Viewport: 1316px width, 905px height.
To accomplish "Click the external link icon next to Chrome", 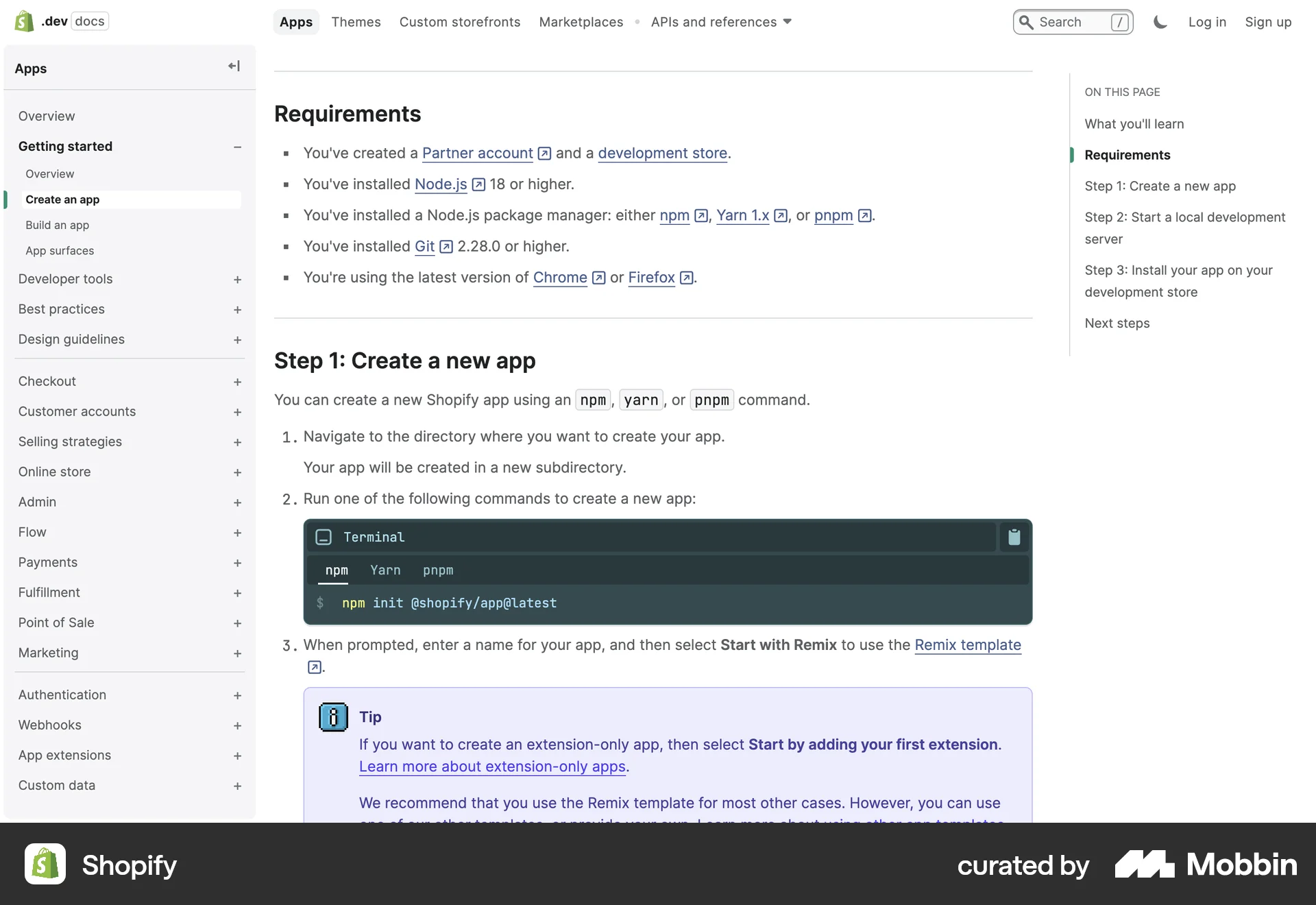I will pyautogui.click(x=598, y=278).
